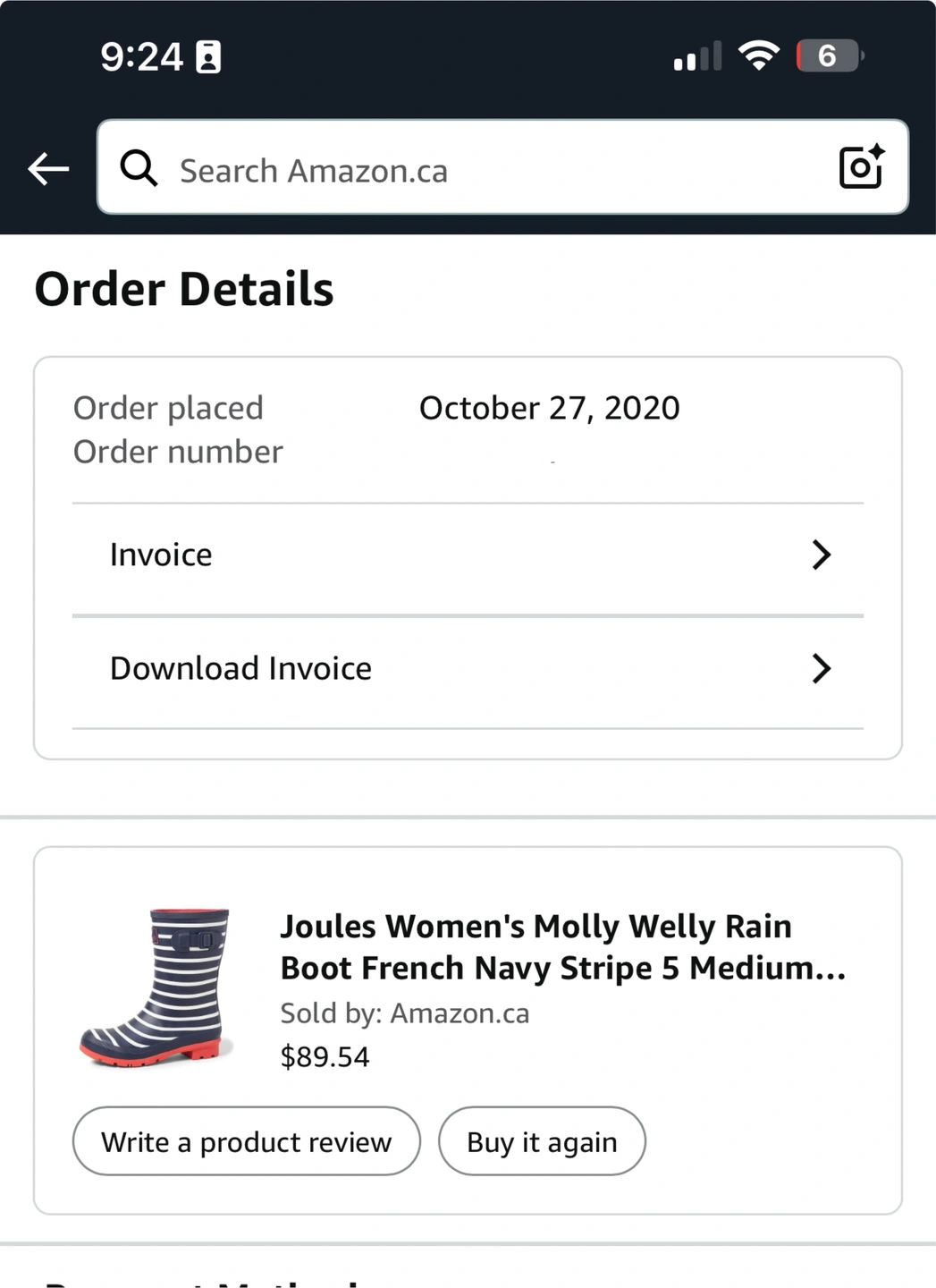Tap the back arrow icon
This screenshot has height=1288, width=936.
pyautogui.click(x=48, y=168)
